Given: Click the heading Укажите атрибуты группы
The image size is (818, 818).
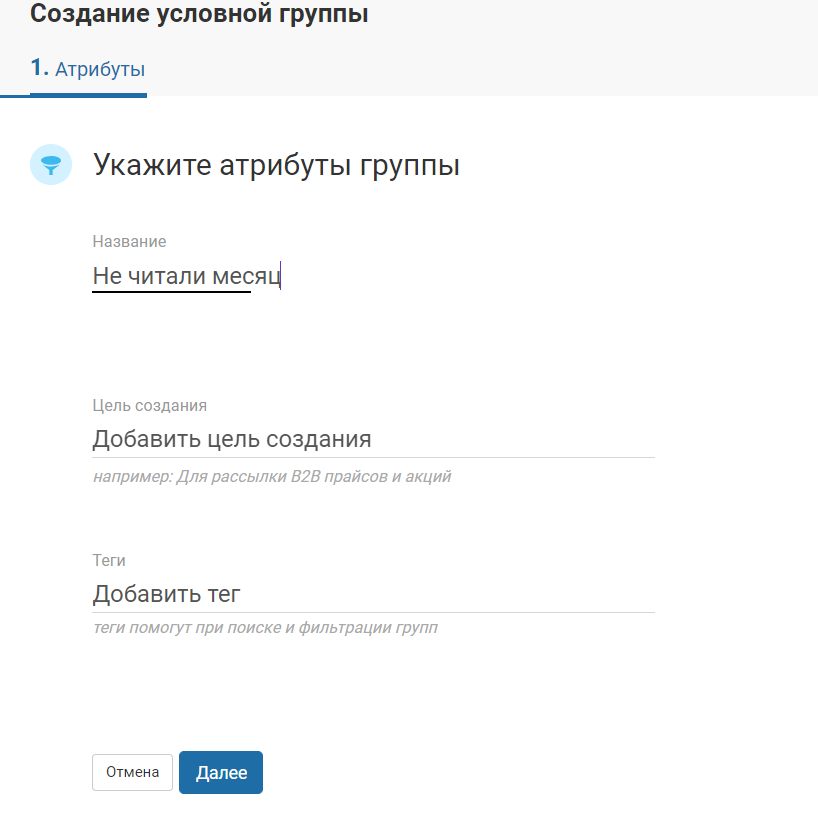Looking at the screenshot, I should [x=276, y=165].
